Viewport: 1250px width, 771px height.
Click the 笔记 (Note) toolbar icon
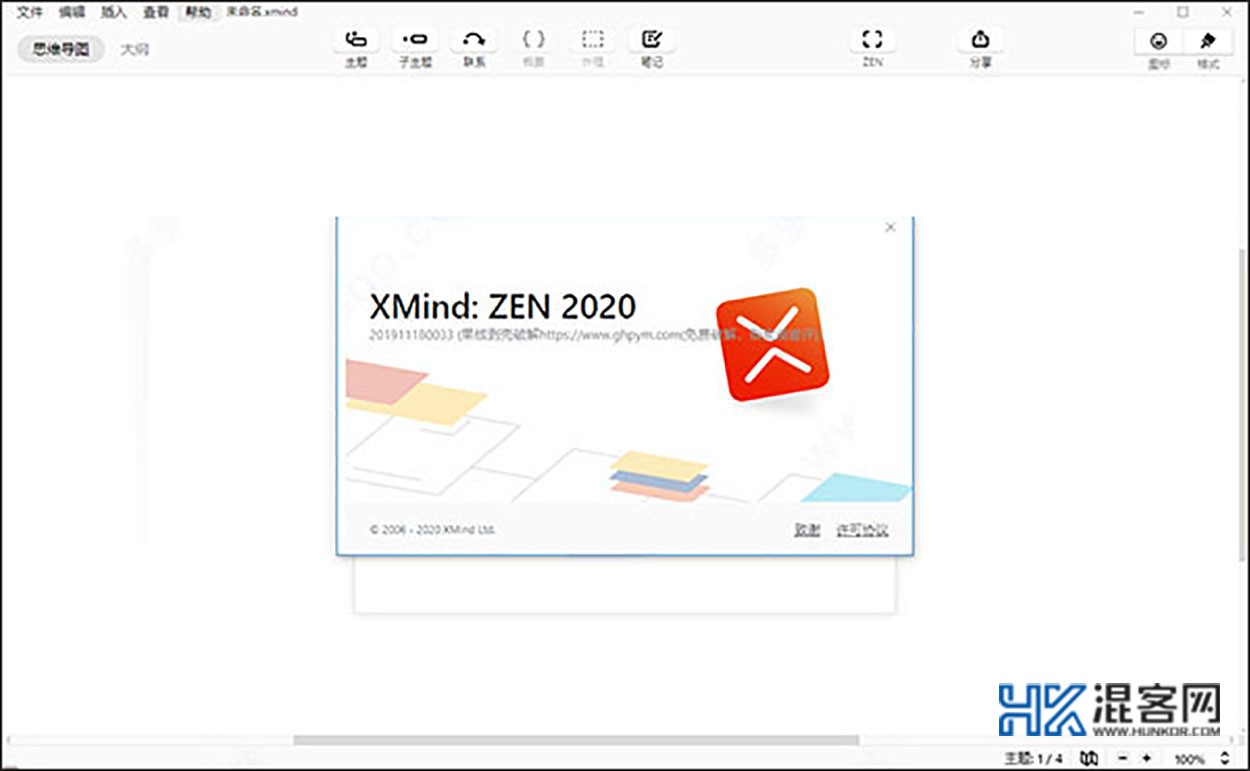[x=652, y=40]
